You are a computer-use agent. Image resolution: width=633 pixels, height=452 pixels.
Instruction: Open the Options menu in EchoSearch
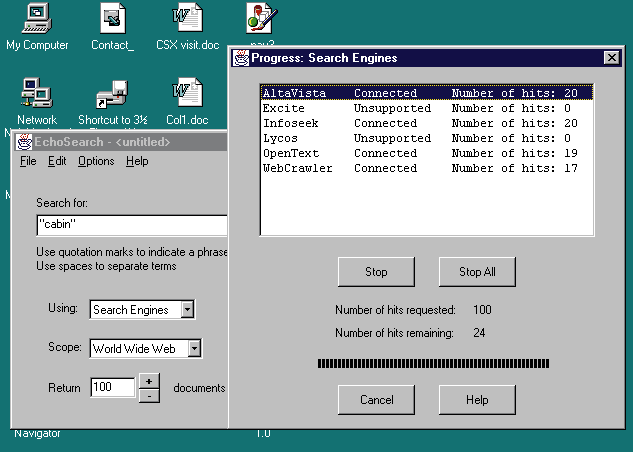96,161
